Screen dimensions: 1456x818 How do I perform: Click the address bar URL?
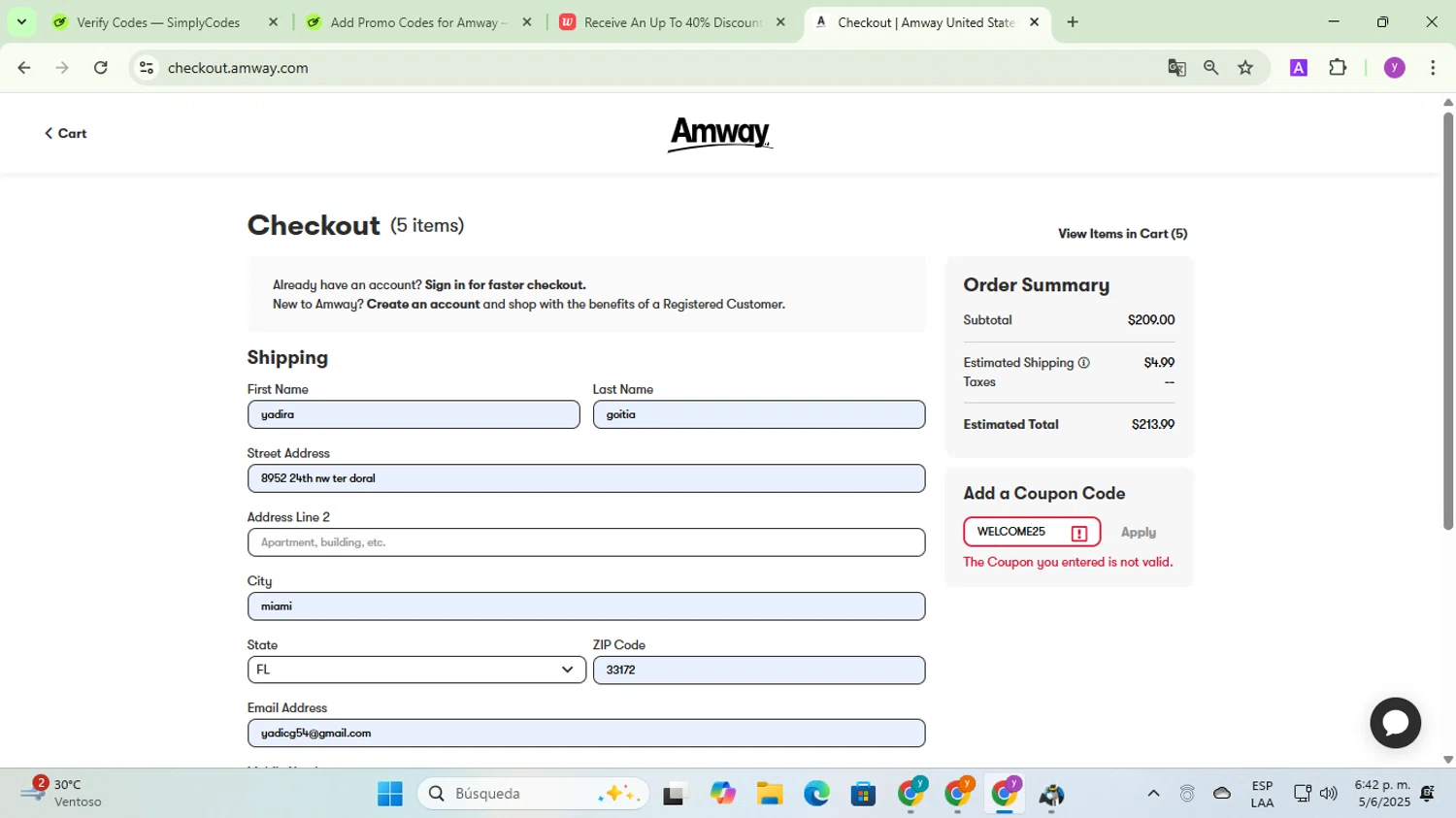click(x=238, y=68)
